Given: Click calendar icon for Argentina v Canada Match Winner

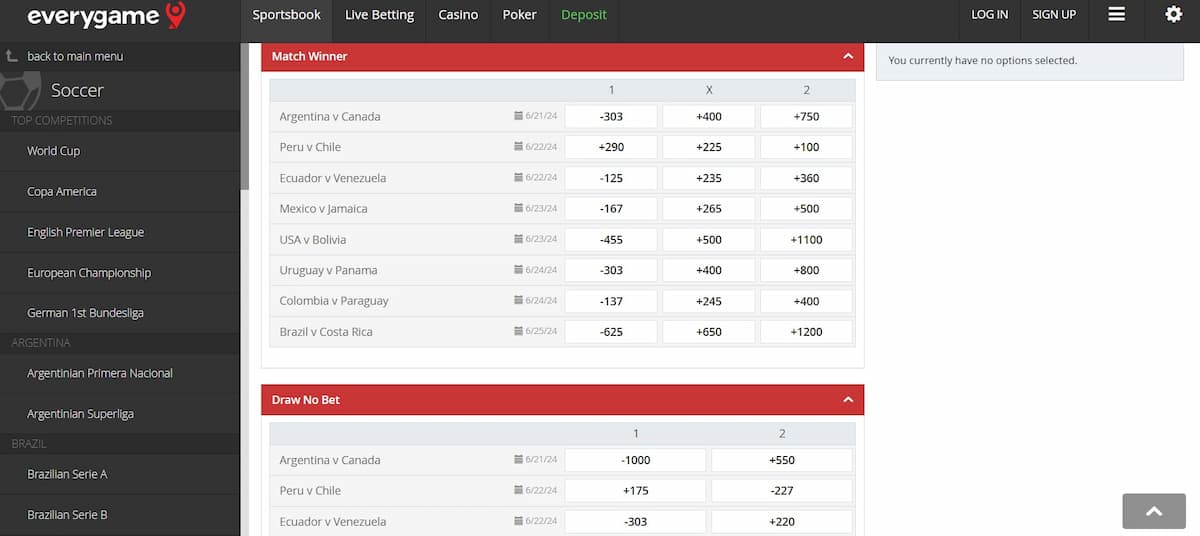Looking at the screenshot, I should coord(518,117).
